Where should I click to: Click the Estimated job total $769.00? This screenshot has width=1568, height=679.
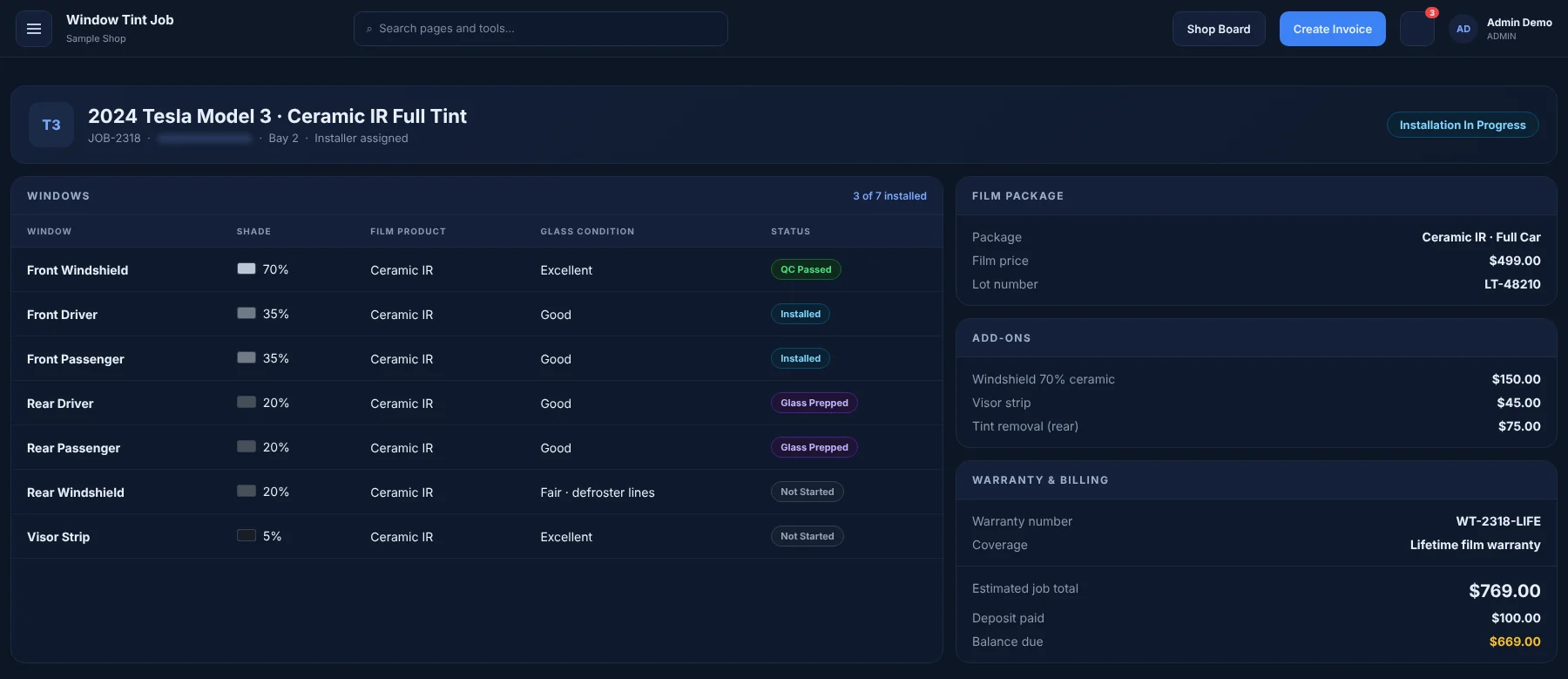(1504, 591)
